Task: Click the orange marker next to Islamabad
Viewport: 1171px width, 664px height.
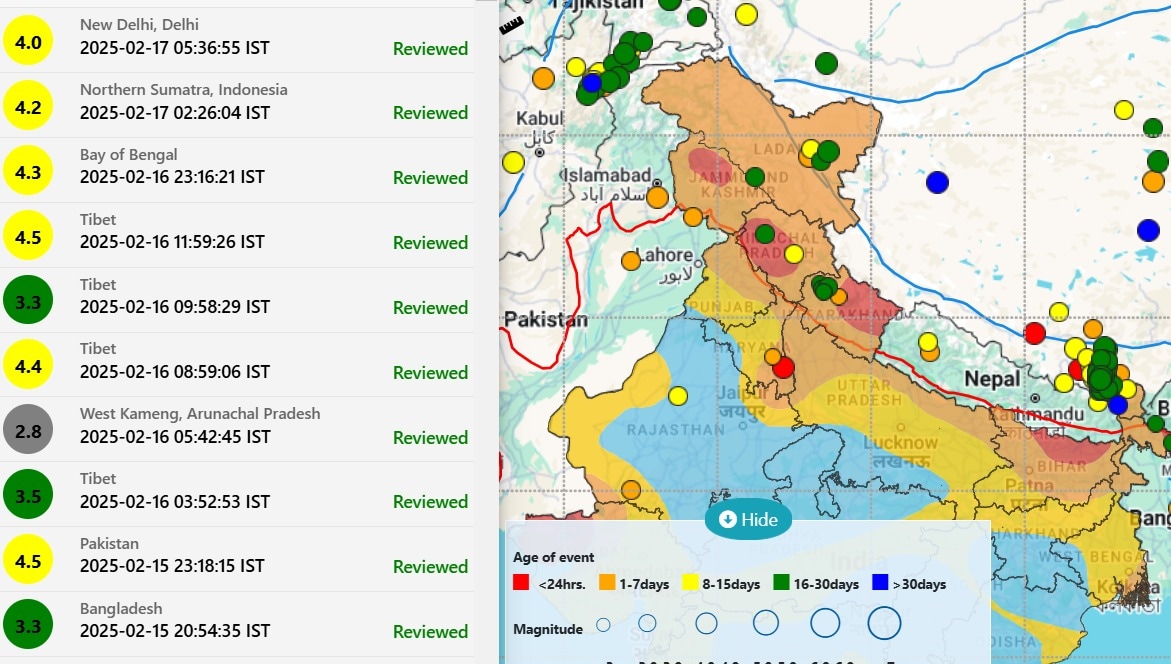Action: [x=657, y=197]
